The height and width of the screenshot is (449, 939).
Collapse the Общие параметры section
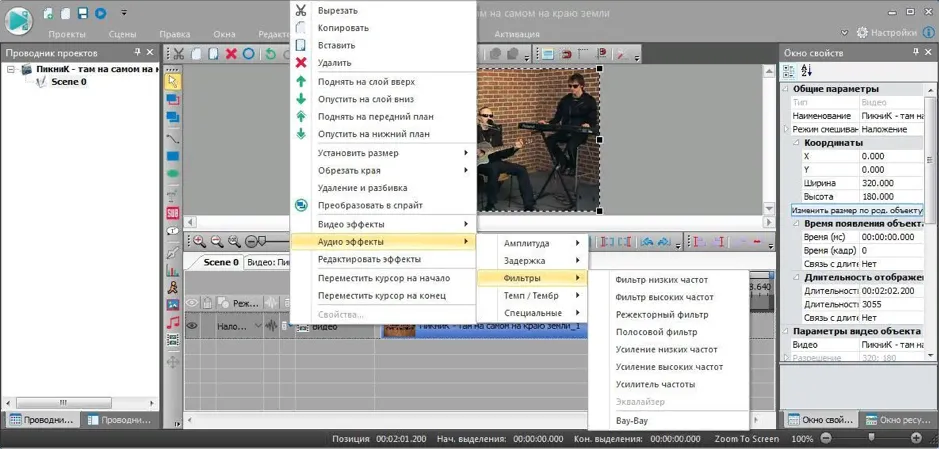786,89
